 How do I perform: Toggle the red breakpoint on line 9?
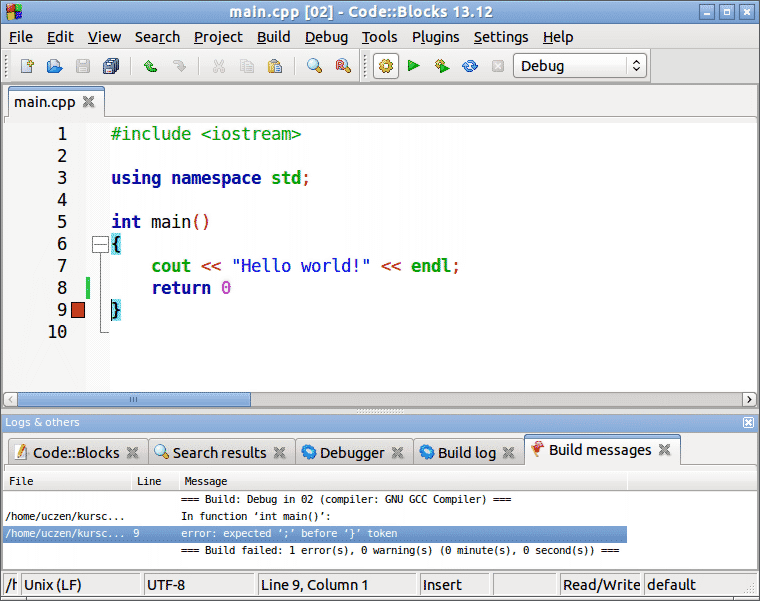coord(78,310)
